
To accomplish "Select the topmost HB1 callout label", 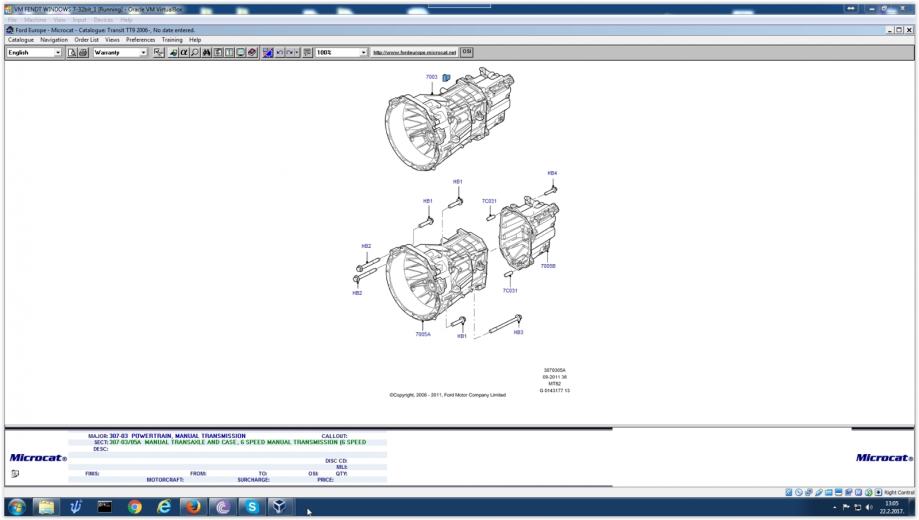I will click(458, 182).
